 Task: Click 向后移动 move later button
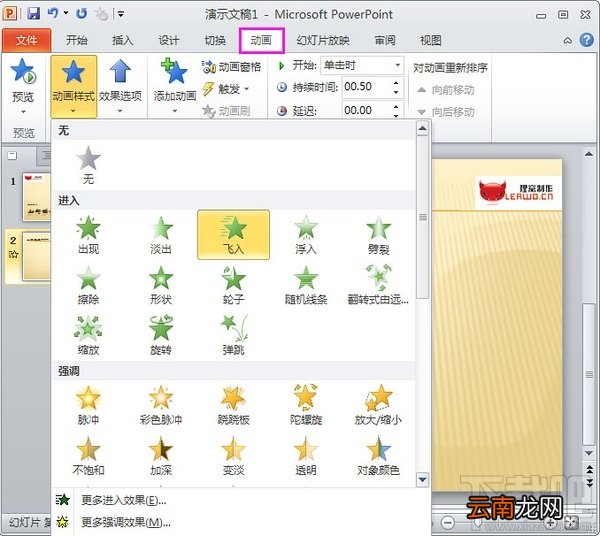point(446,112)
